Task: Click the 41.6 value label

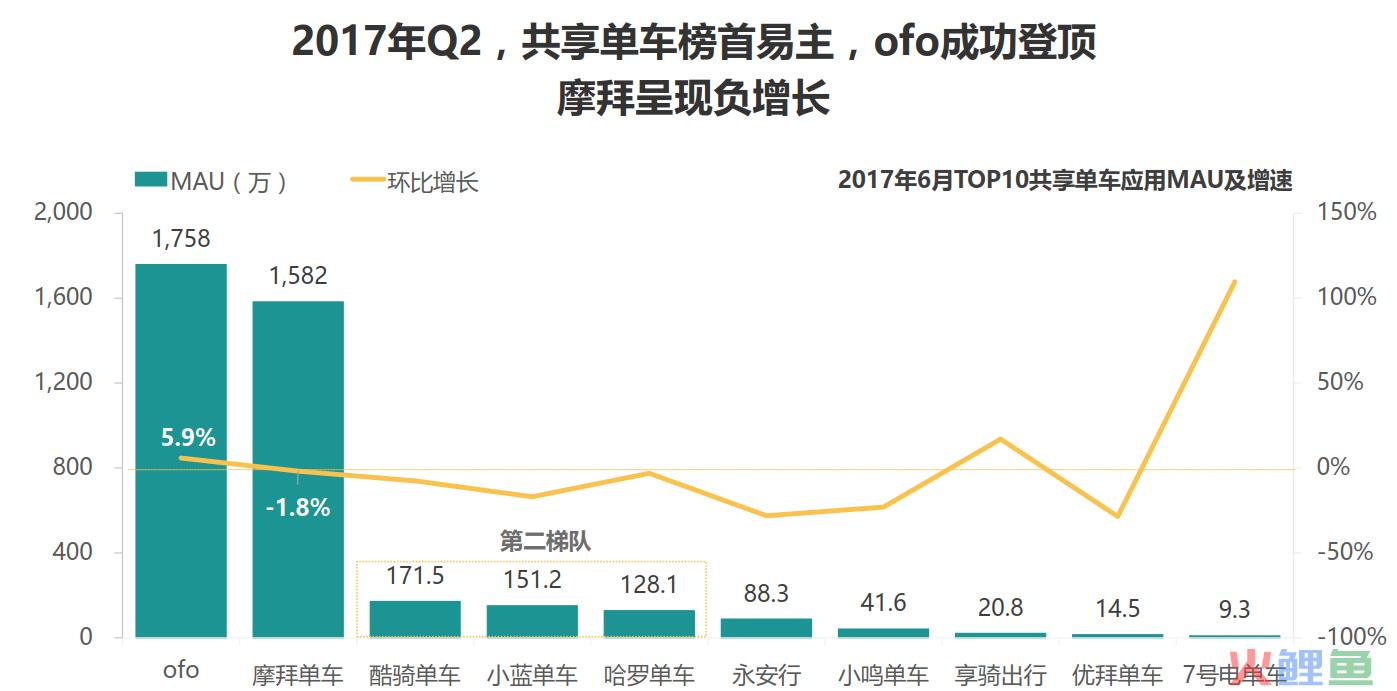Action: coord(883,602)
